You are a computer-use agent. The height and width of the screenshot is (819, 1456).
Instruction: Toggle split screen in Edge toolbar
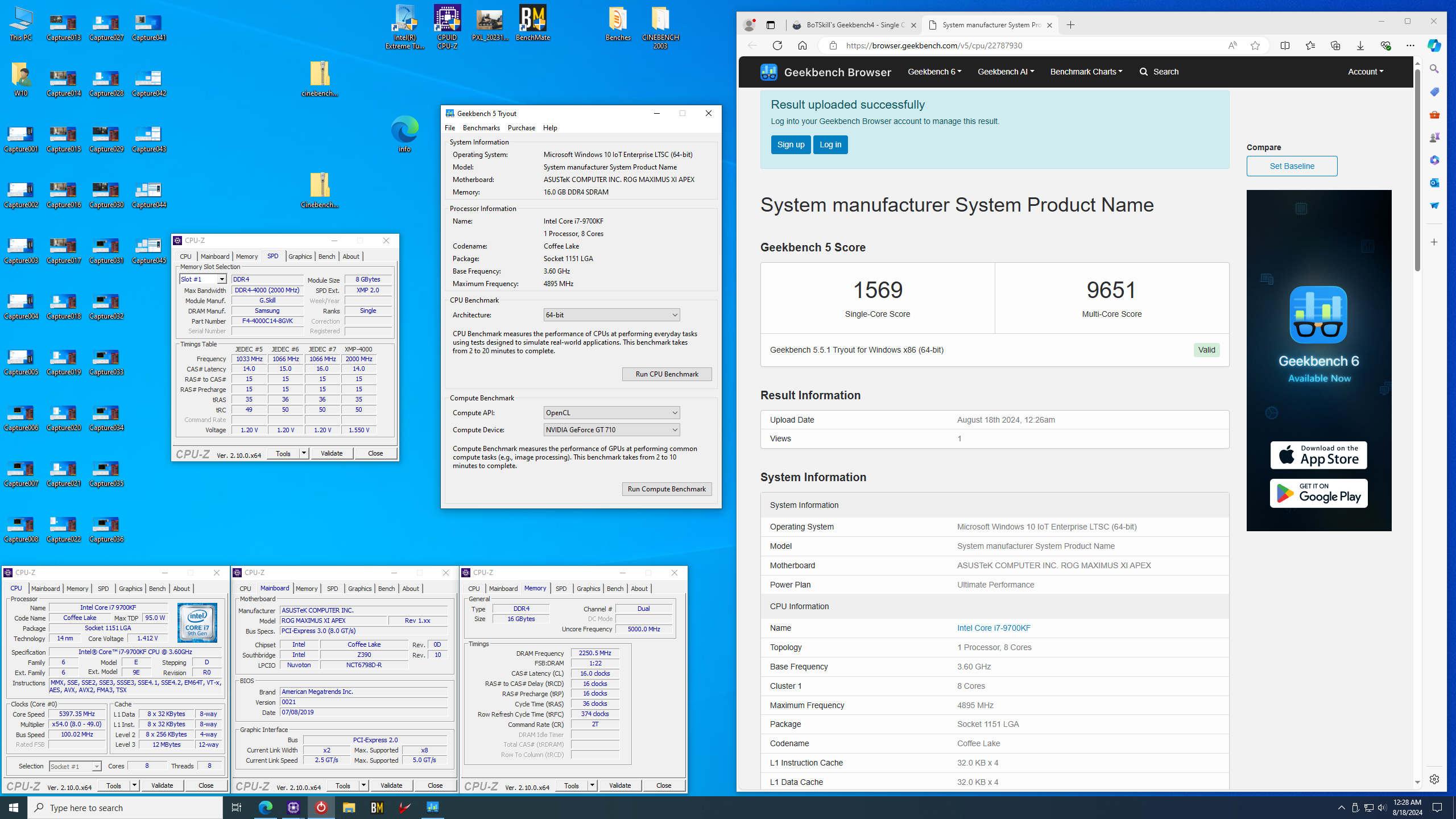(1285, 45)
